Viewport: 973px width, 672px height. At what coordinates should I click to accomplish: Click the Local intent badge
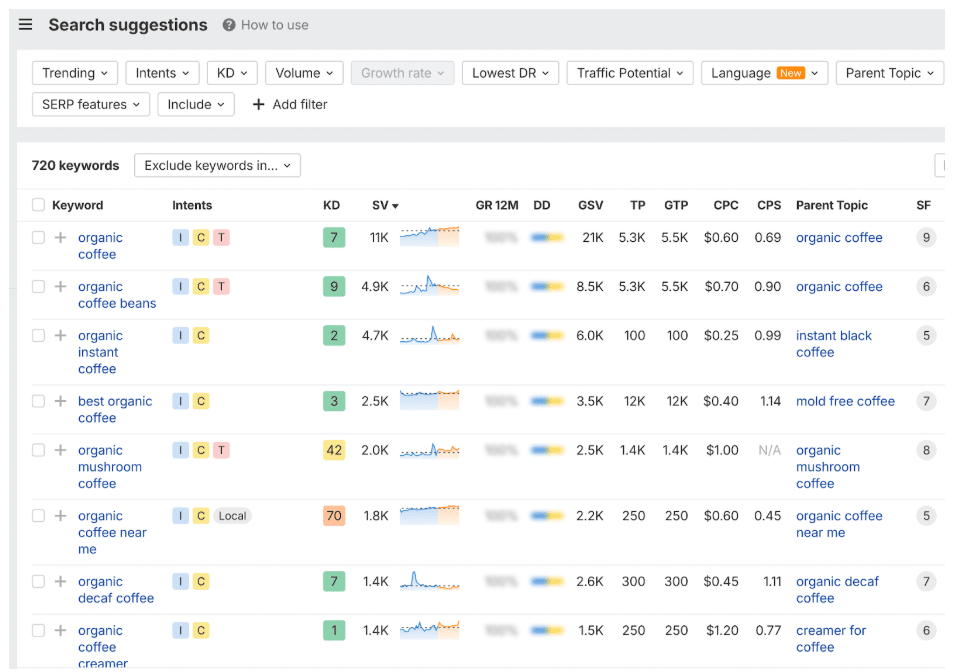pos(233,516)
